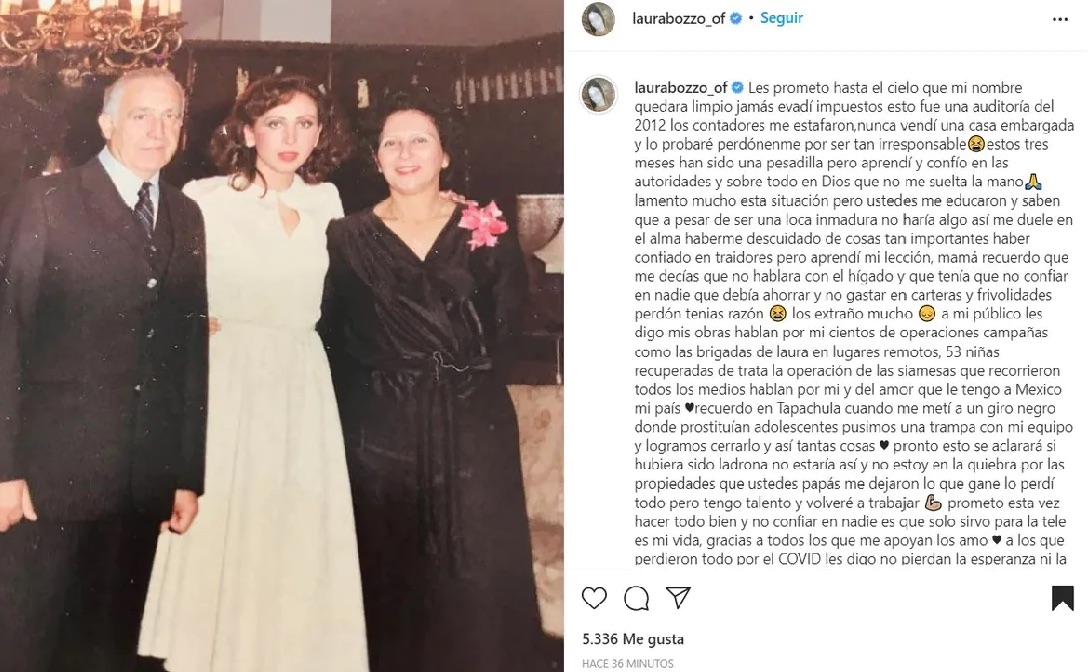Open the three-dot more options menu

pyautogui.click(x=1060, y=19)
